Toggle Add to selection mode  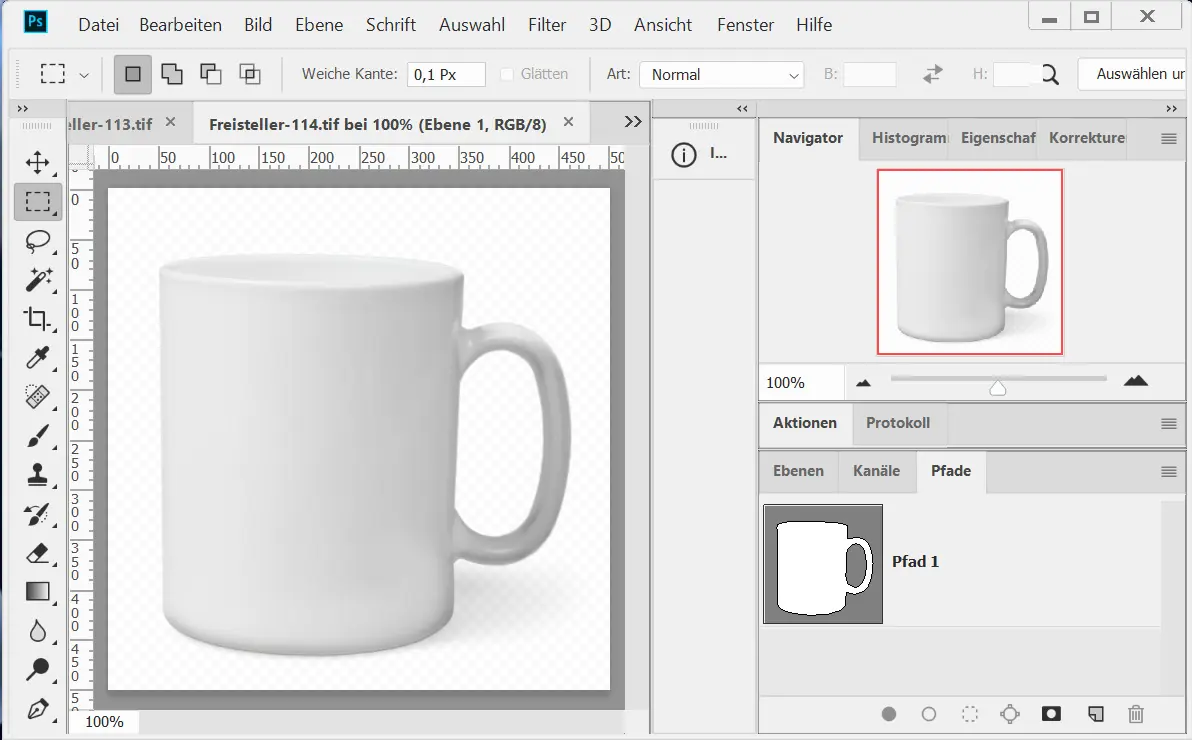click(172, 74)
